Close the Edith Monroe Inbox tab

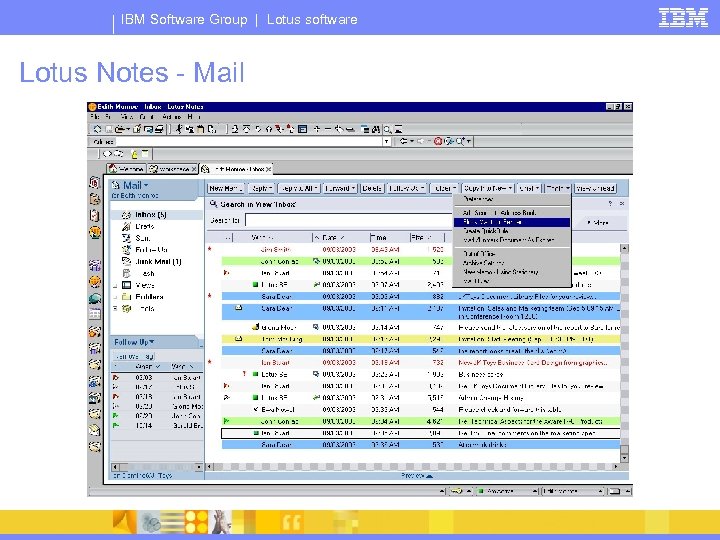coord(269,169)
